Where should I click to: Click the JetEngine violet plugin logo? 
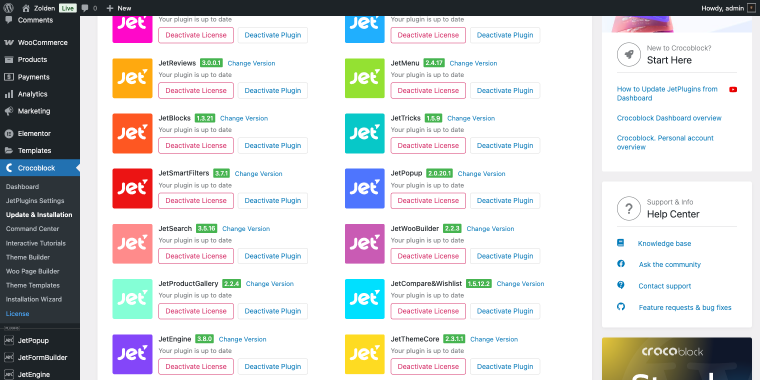132,354
